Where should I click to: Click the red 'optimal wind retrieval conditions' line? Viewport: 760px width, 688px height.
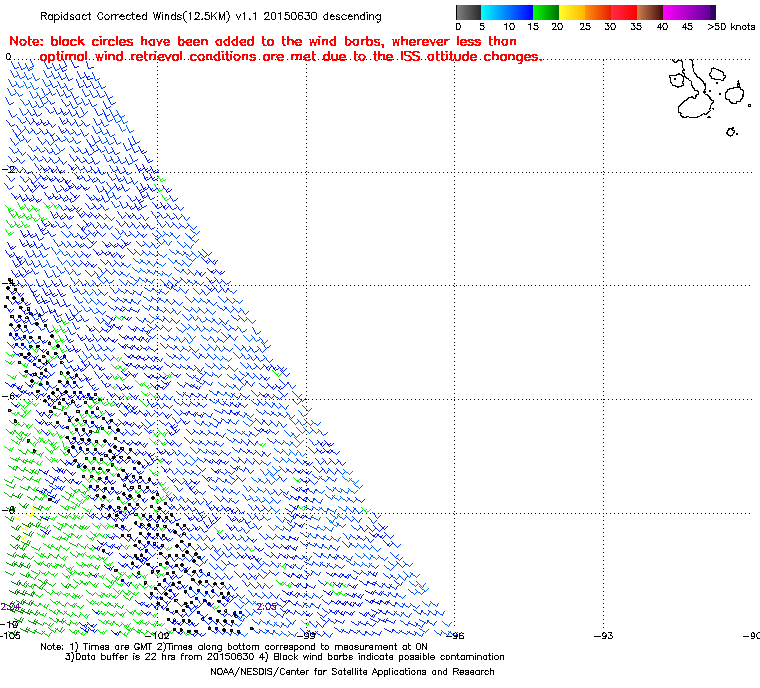tap(291, 56)
